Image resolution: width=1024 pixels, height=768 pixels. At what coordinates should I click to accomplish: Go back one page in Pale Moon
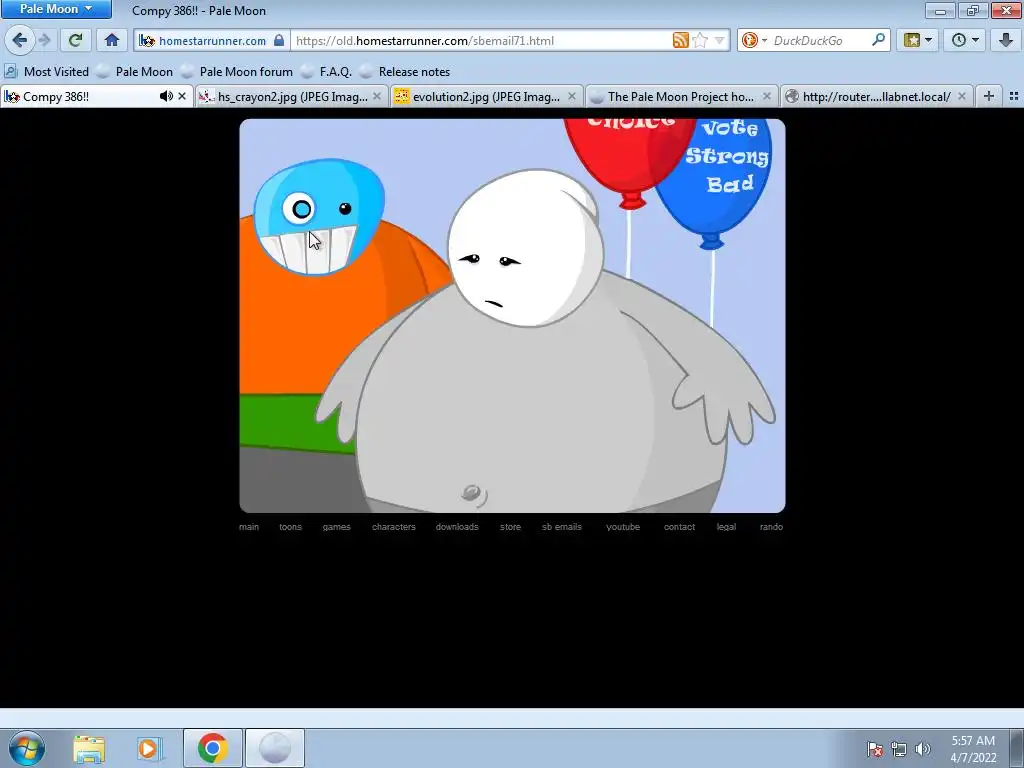[19, 40]
